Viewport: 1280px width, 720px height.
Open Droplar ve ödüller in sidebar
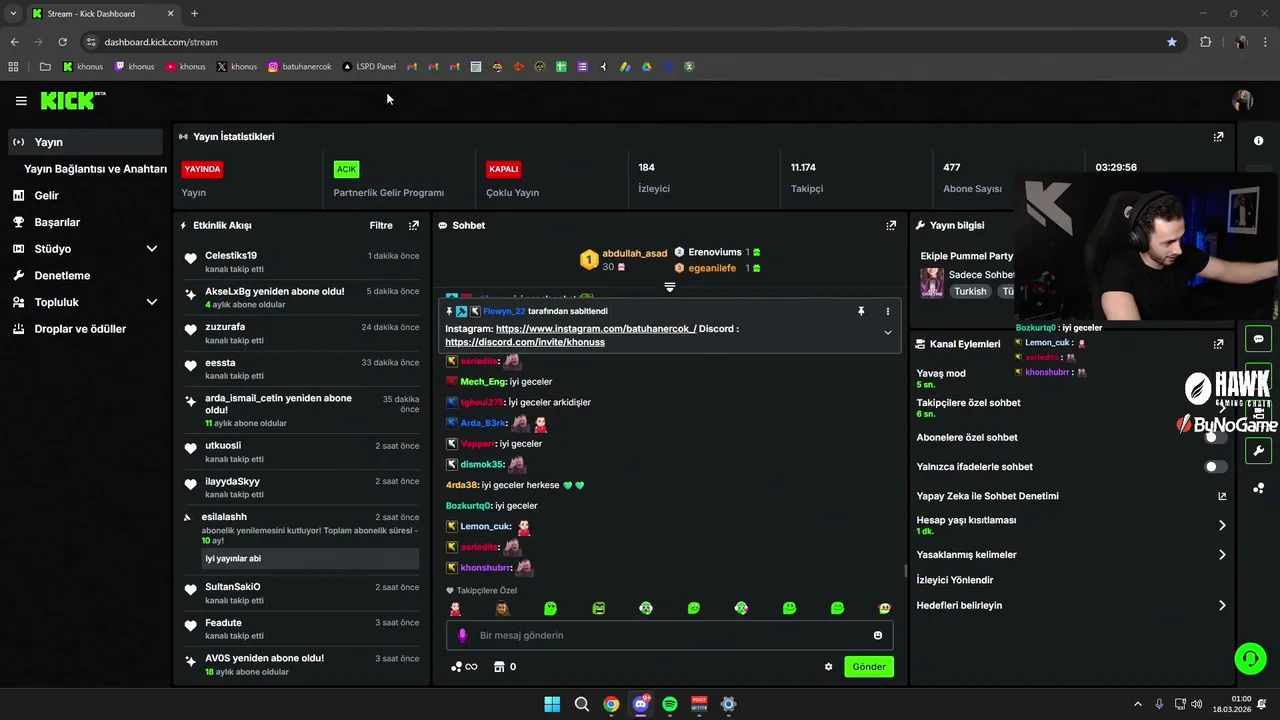click(80, 329)
